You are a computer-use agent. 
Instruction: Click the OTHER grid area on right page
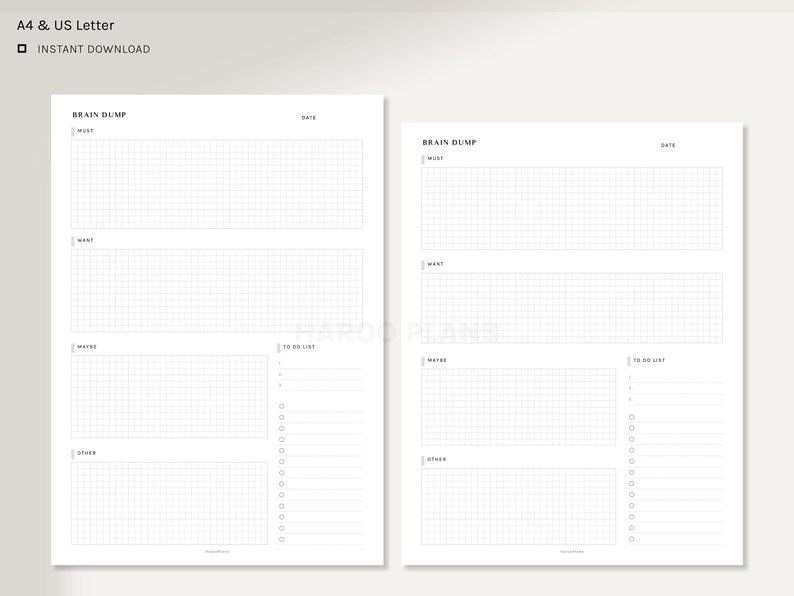[519, 506]
